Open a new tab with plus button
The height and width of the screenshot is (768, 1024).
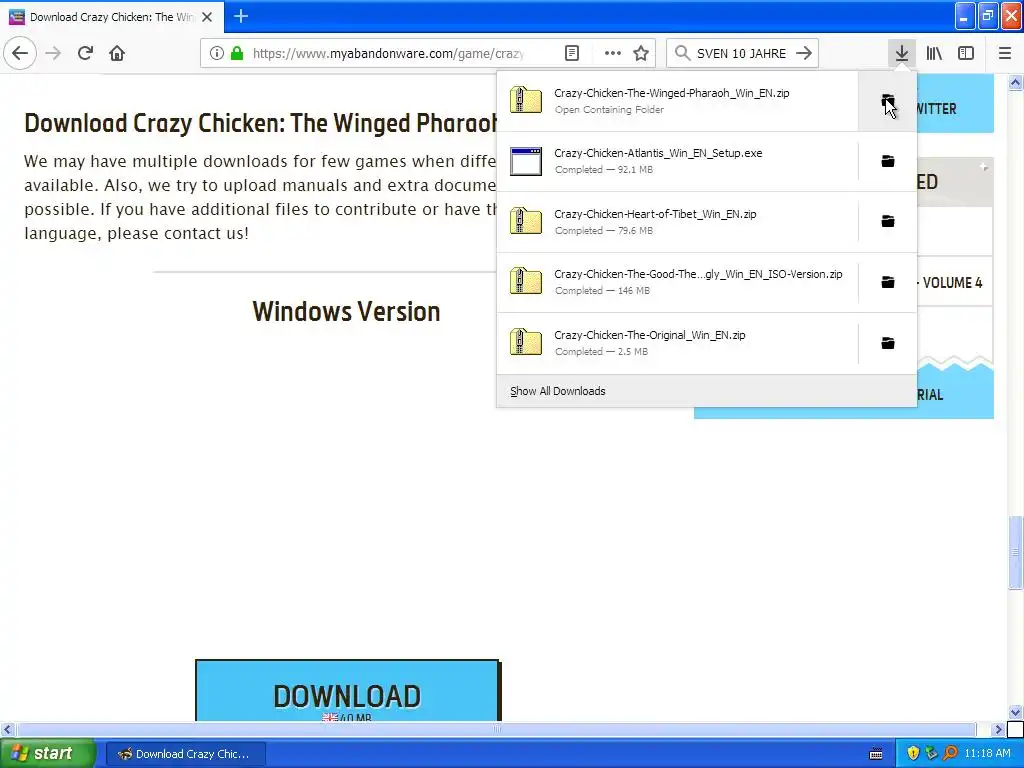click(x=241, y=16)
